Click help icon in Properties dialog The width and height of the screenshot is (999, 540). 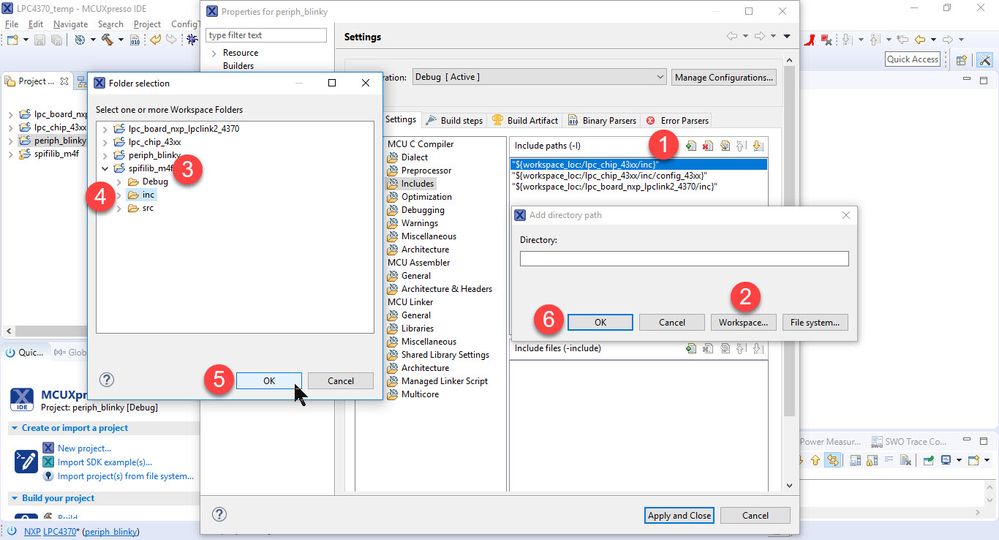219,515
